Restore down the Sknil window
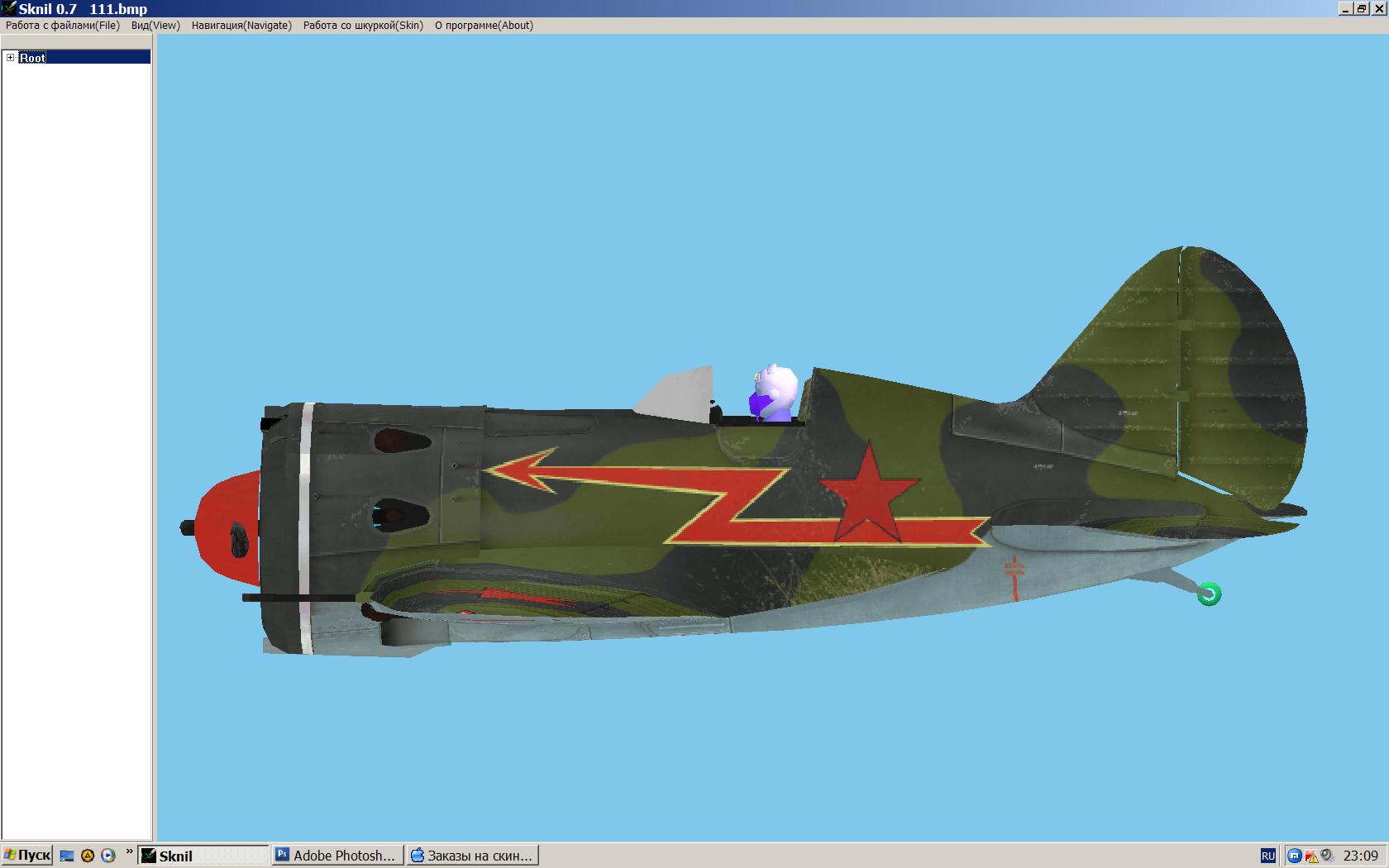Screen dimensions: 1389x868 (x=1361, y=9)
